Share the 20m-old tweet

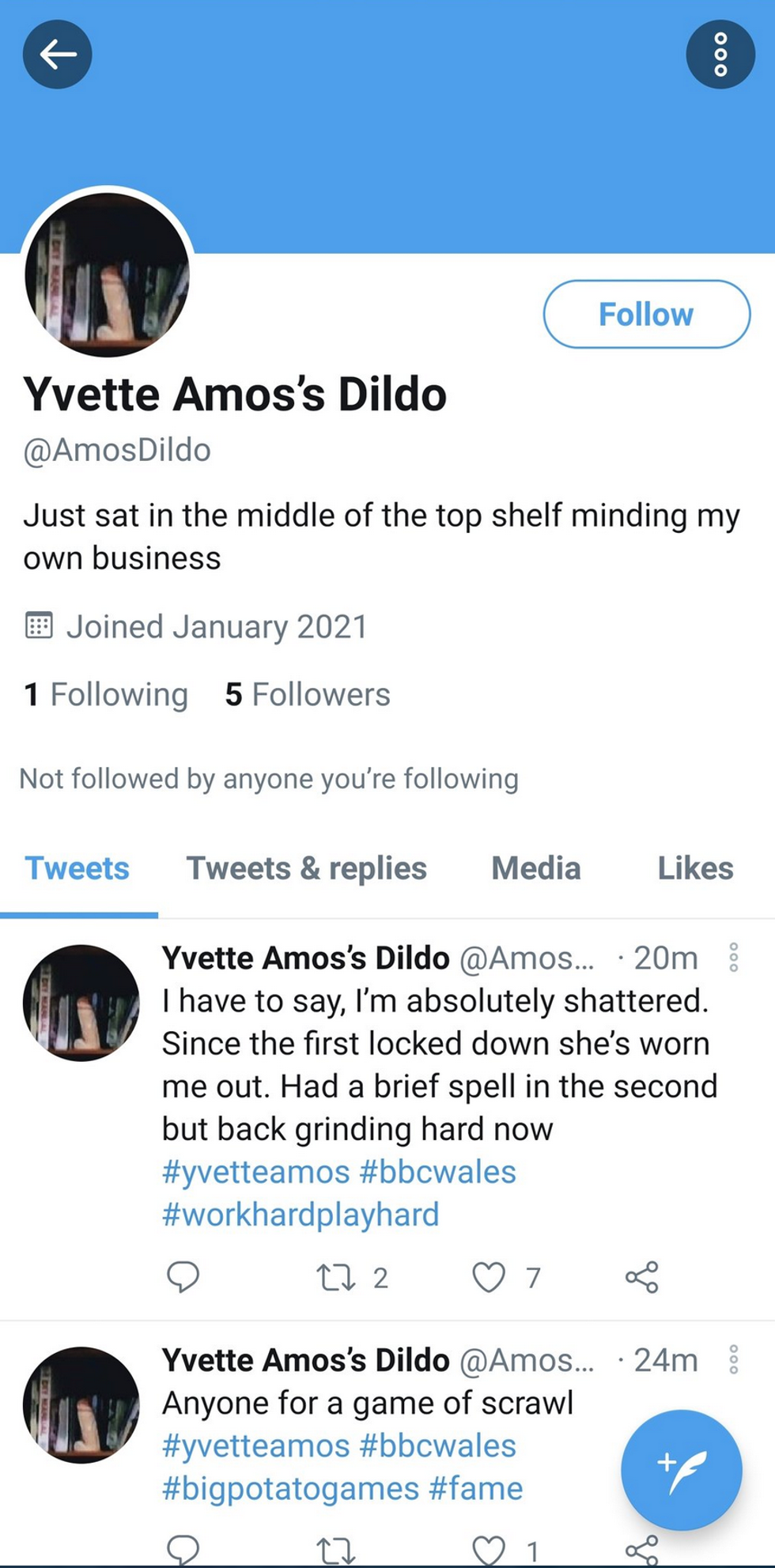[641, 1277]
